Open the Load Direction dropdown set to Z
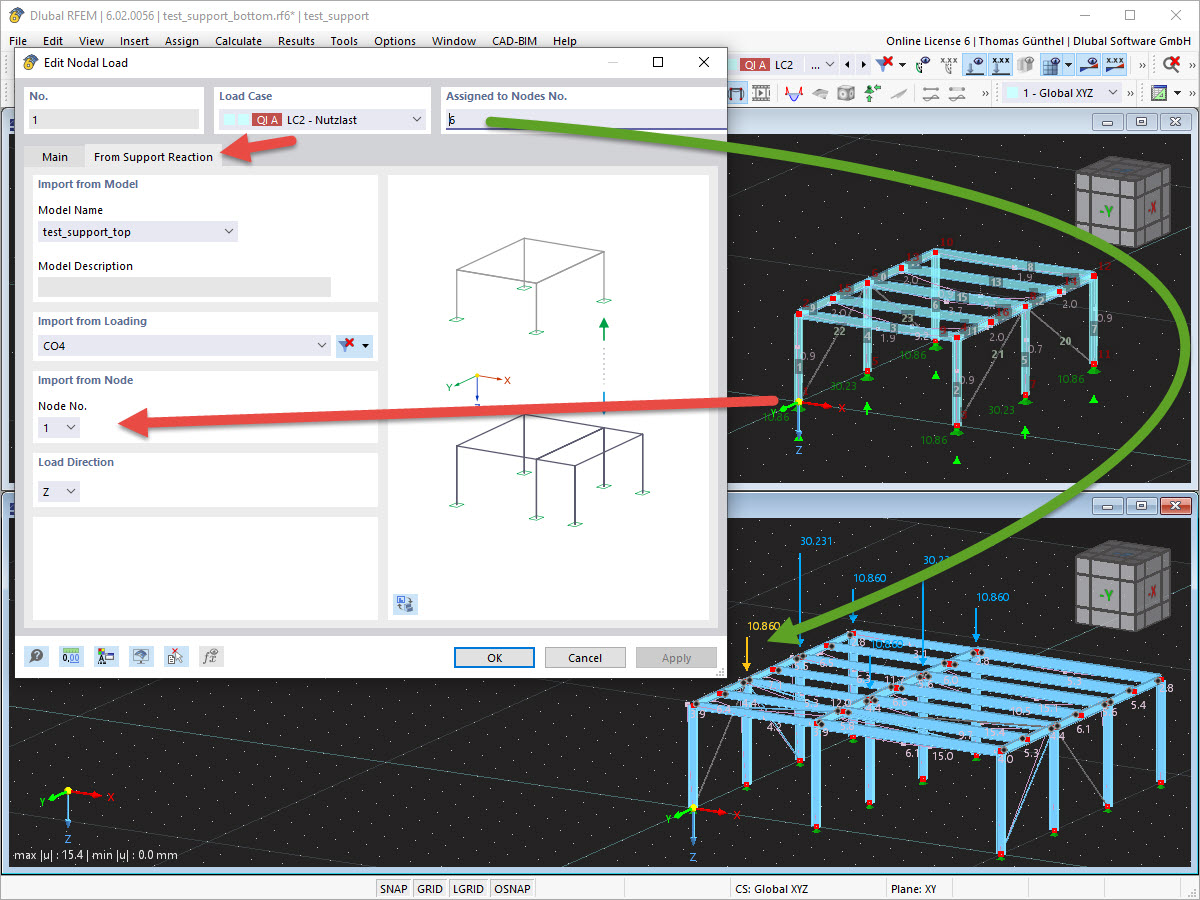 (x=58, y=491)
